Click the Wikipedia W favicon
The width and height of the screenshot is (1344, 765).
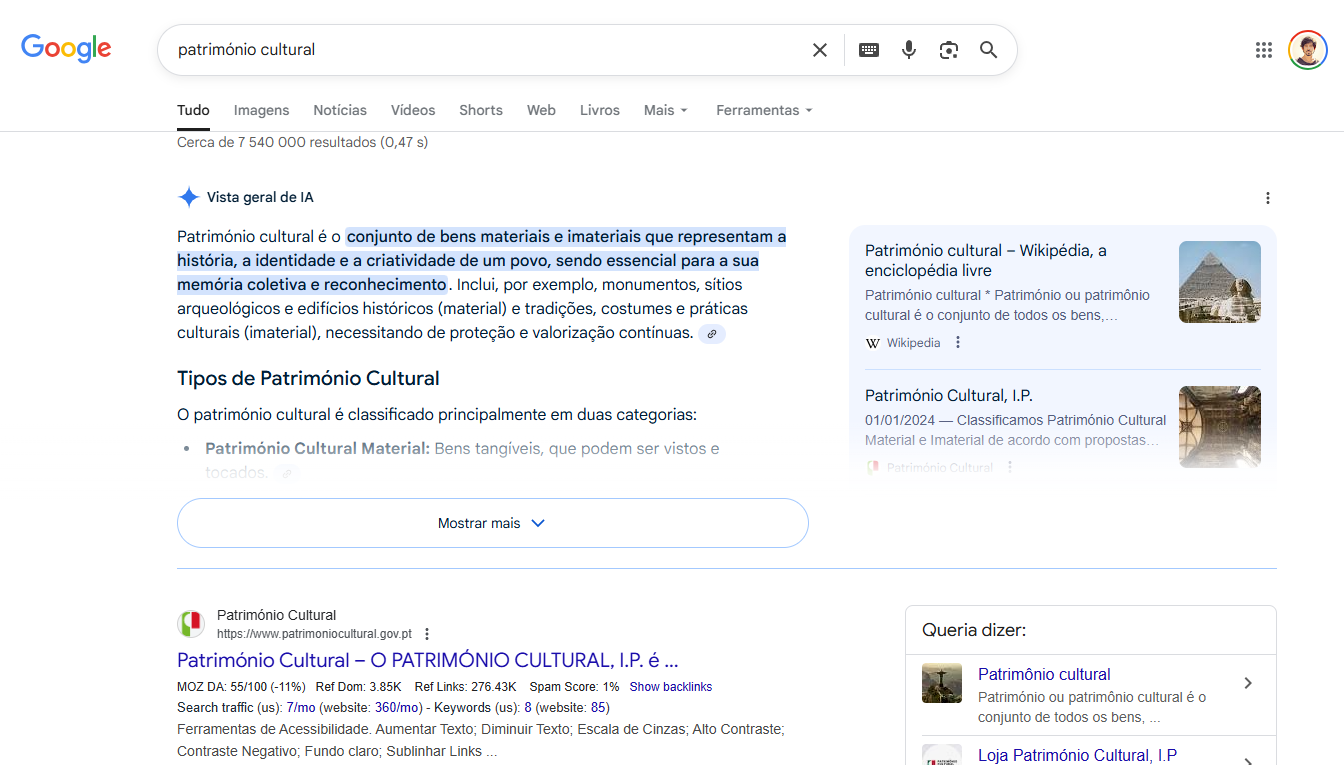pyautogui.click(x=873, y=343)
